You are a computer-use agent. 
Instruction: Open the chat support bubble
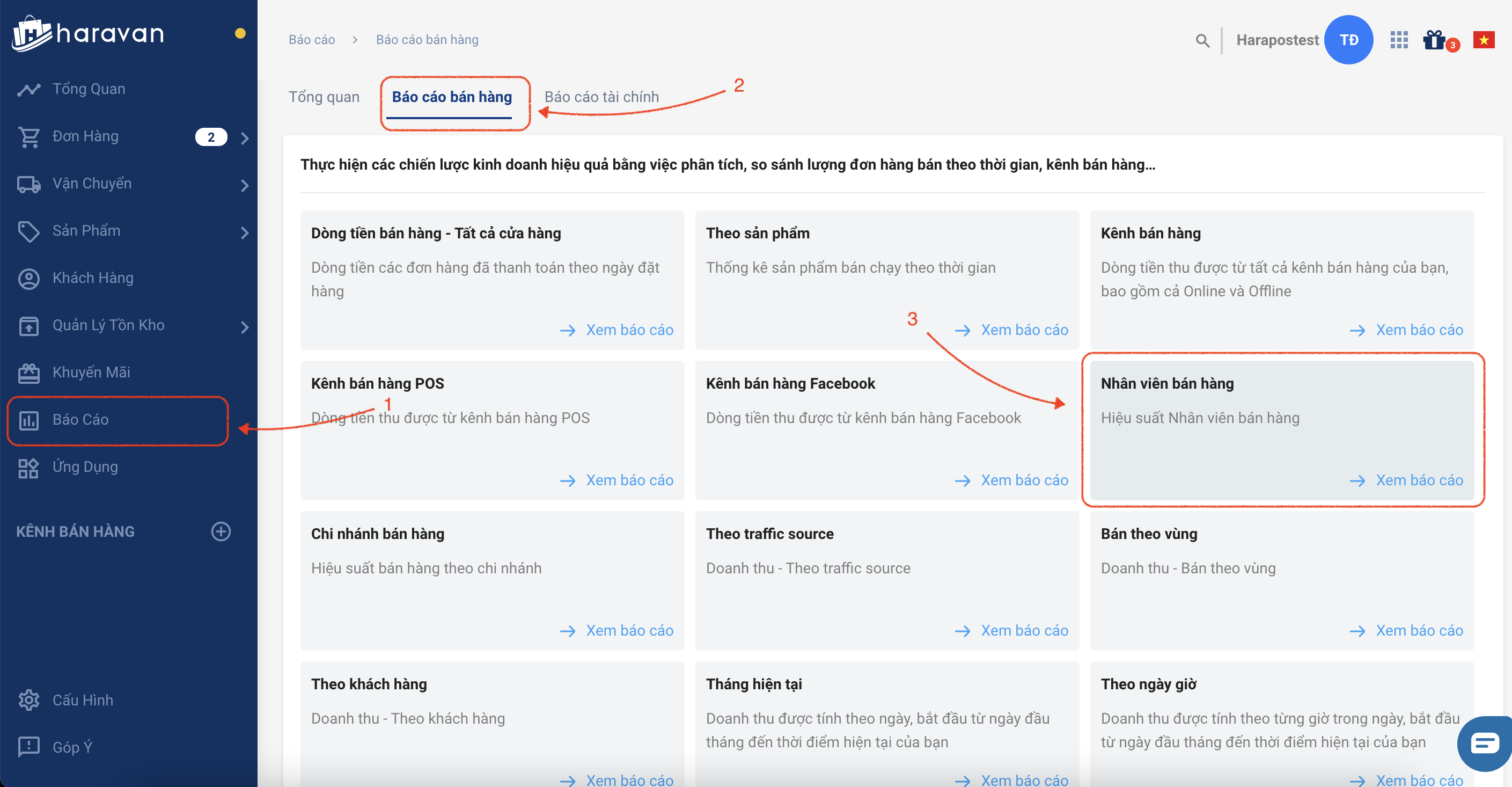coord(1485,743)
